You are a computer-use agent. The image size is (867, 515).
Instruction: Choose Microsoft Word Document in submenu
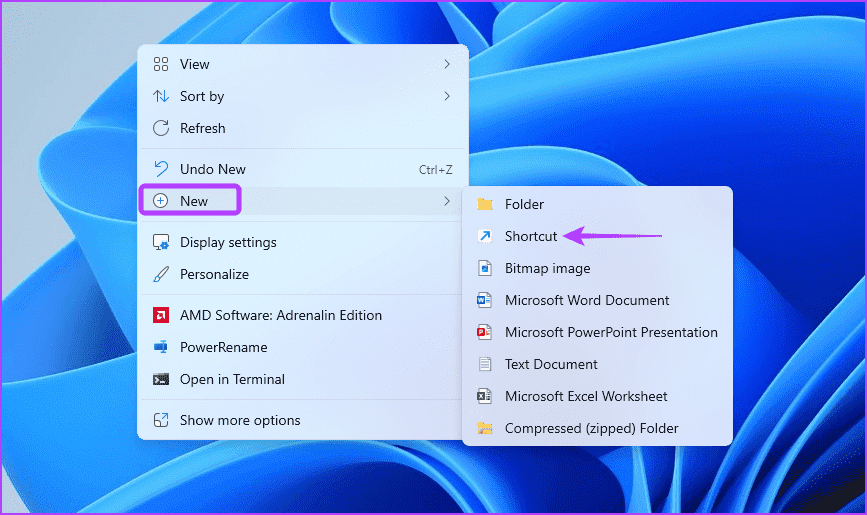(597, 300)
